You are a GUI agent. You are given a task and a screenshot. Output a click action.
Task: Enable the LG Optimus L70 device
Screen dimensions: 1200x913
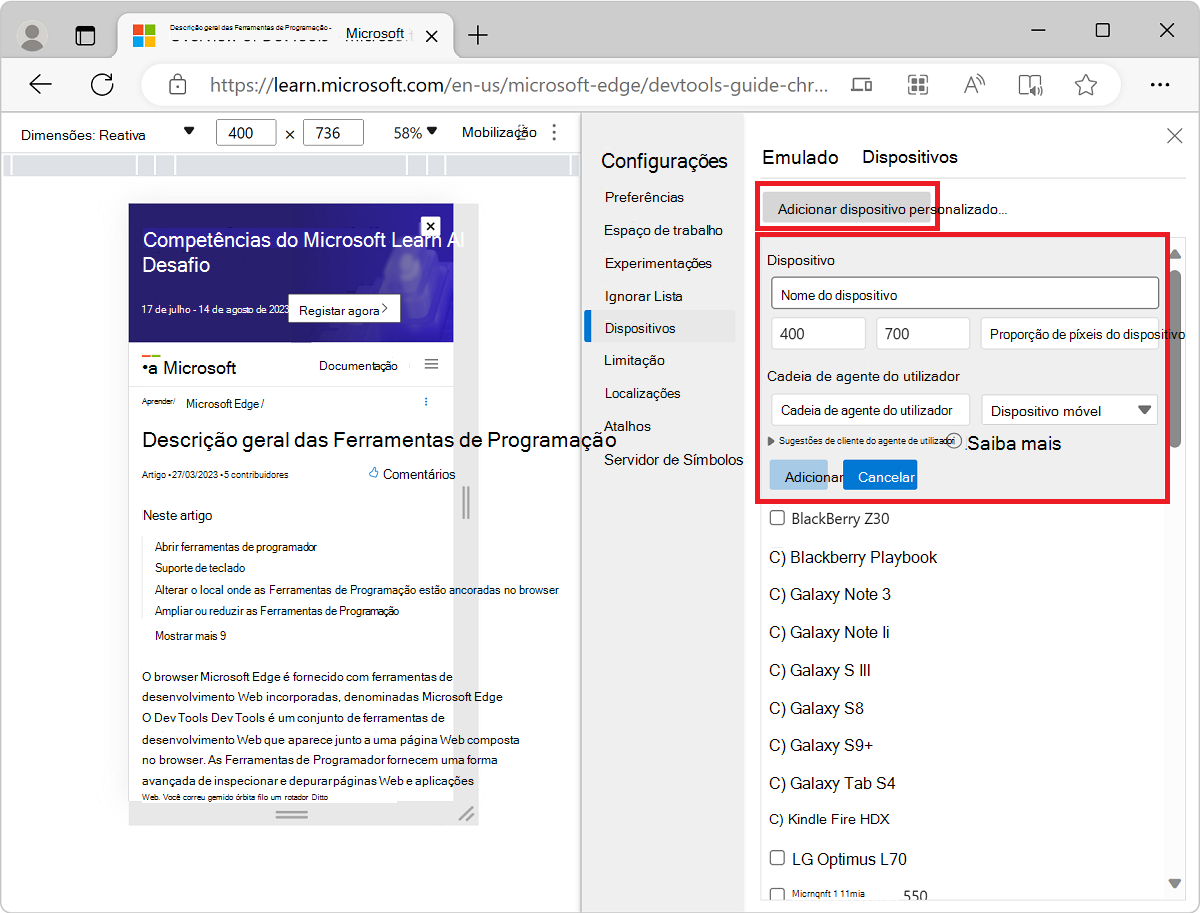click(777, 858)
